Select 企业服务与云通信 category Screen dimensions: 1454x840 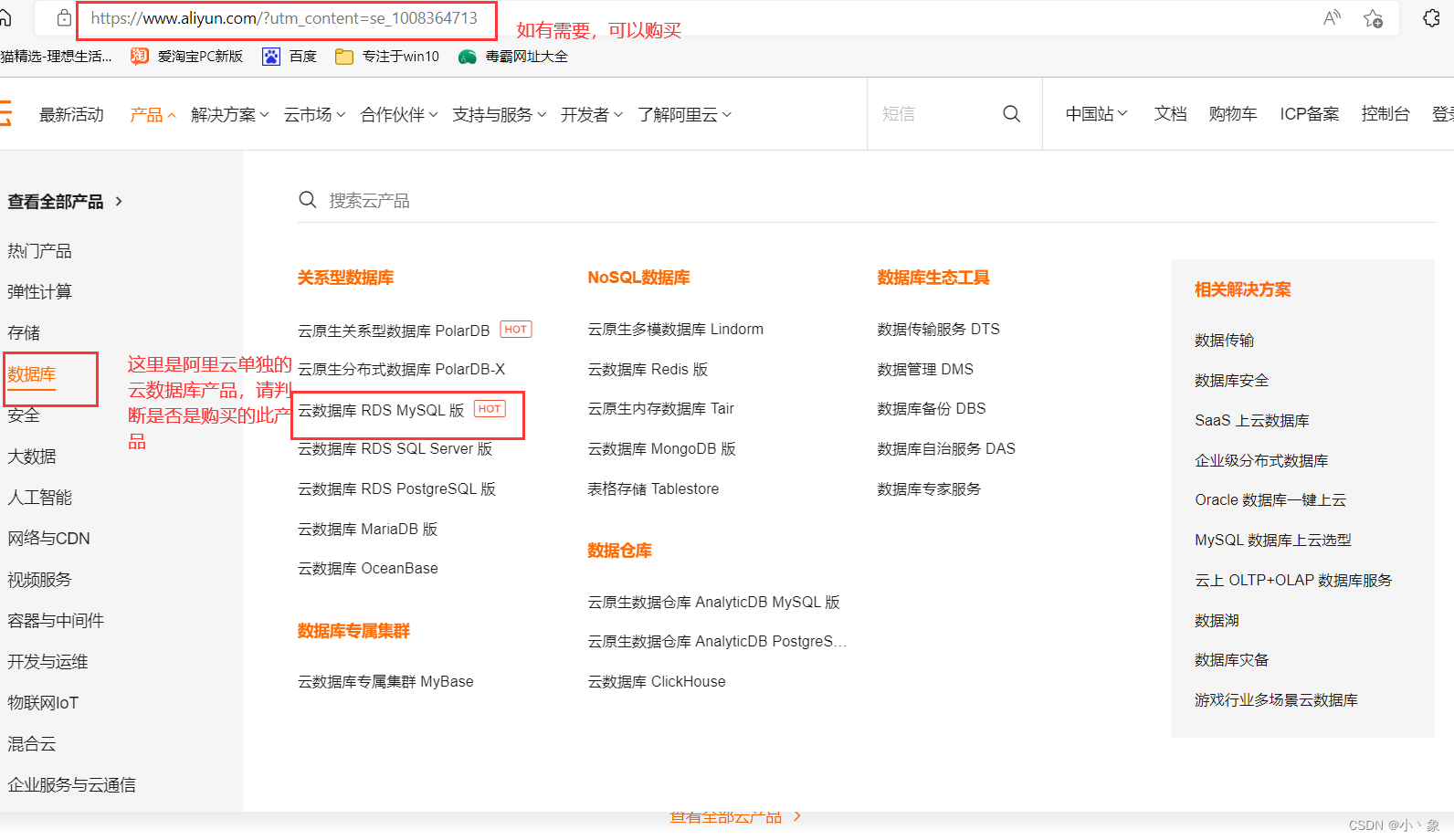pos(71,785)
